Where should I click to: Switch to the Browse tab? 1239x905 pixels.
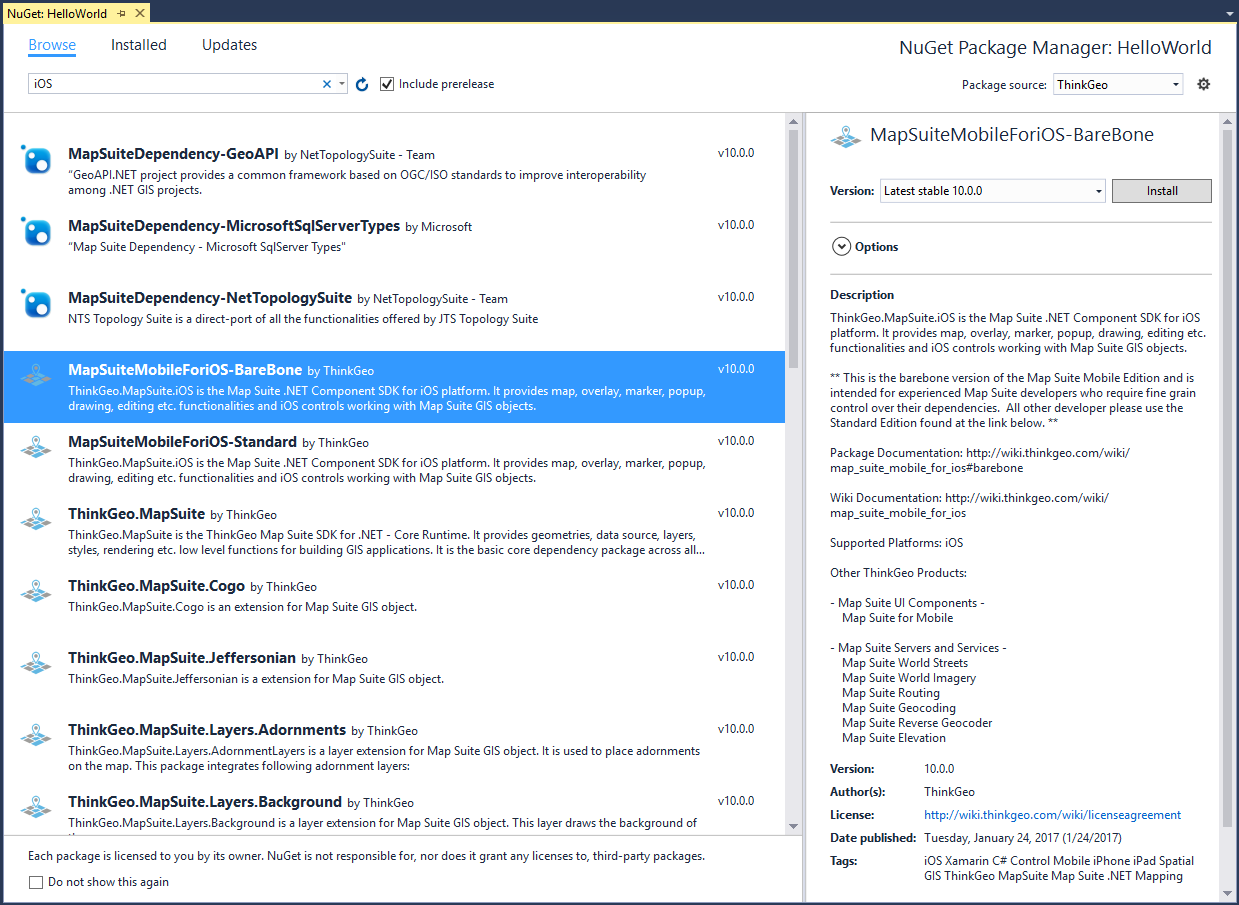click(52, 45)
